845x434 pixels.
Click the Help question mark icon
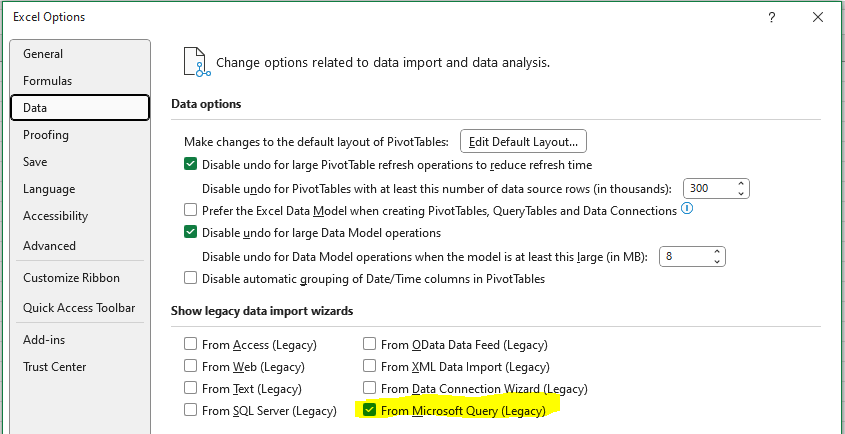click(772, 17)
